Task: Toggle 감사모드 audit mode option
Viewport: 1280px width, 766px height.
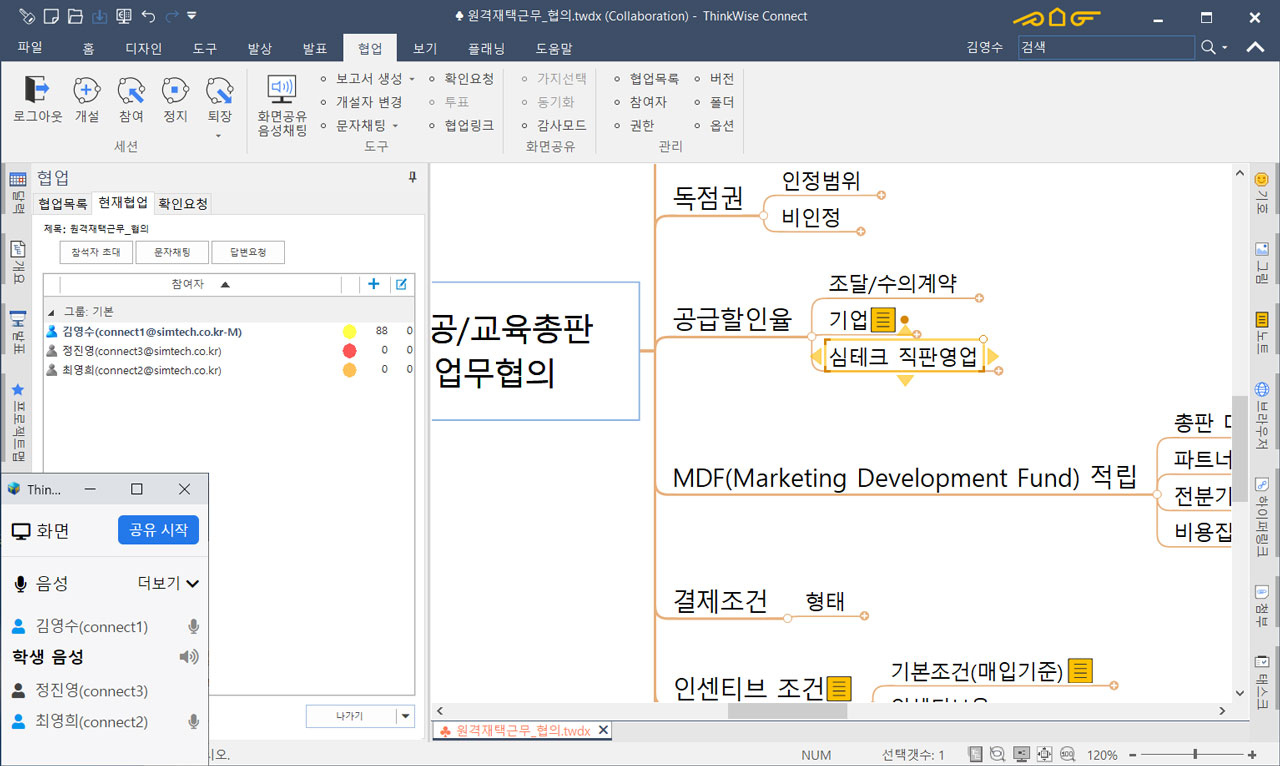Action: click(x=555, y=125)
